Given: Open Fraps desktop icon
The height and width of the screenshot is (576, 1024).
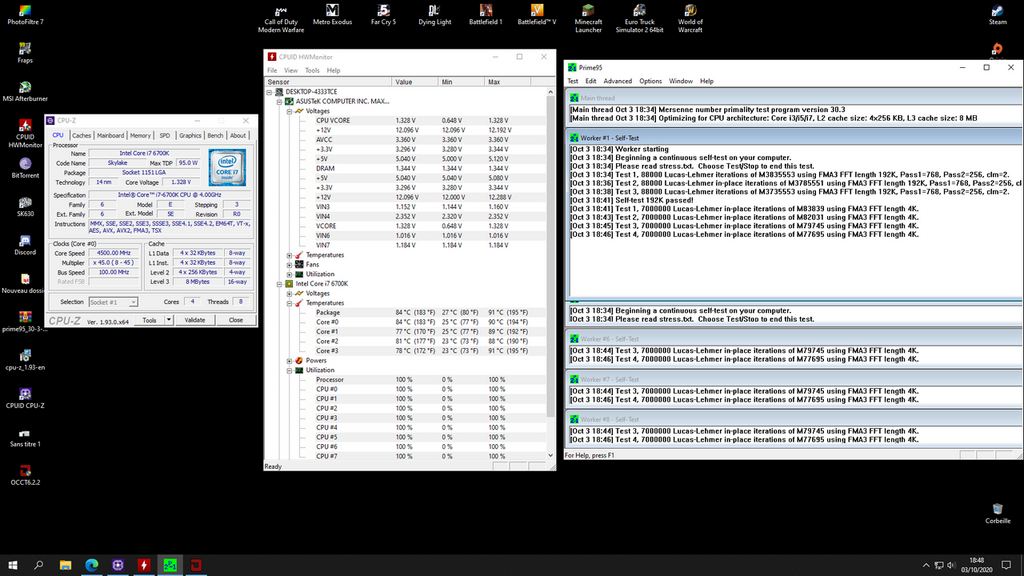Looking at the screenshot, I should coord(25,54).
